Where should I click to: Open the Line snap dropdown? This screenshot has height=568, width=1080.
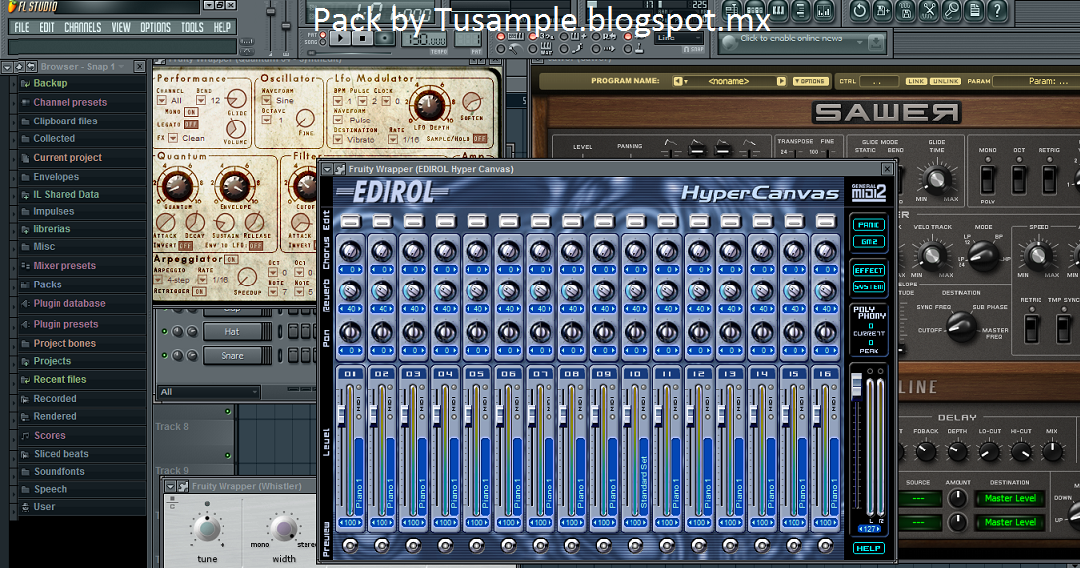[x=678, y=38]
